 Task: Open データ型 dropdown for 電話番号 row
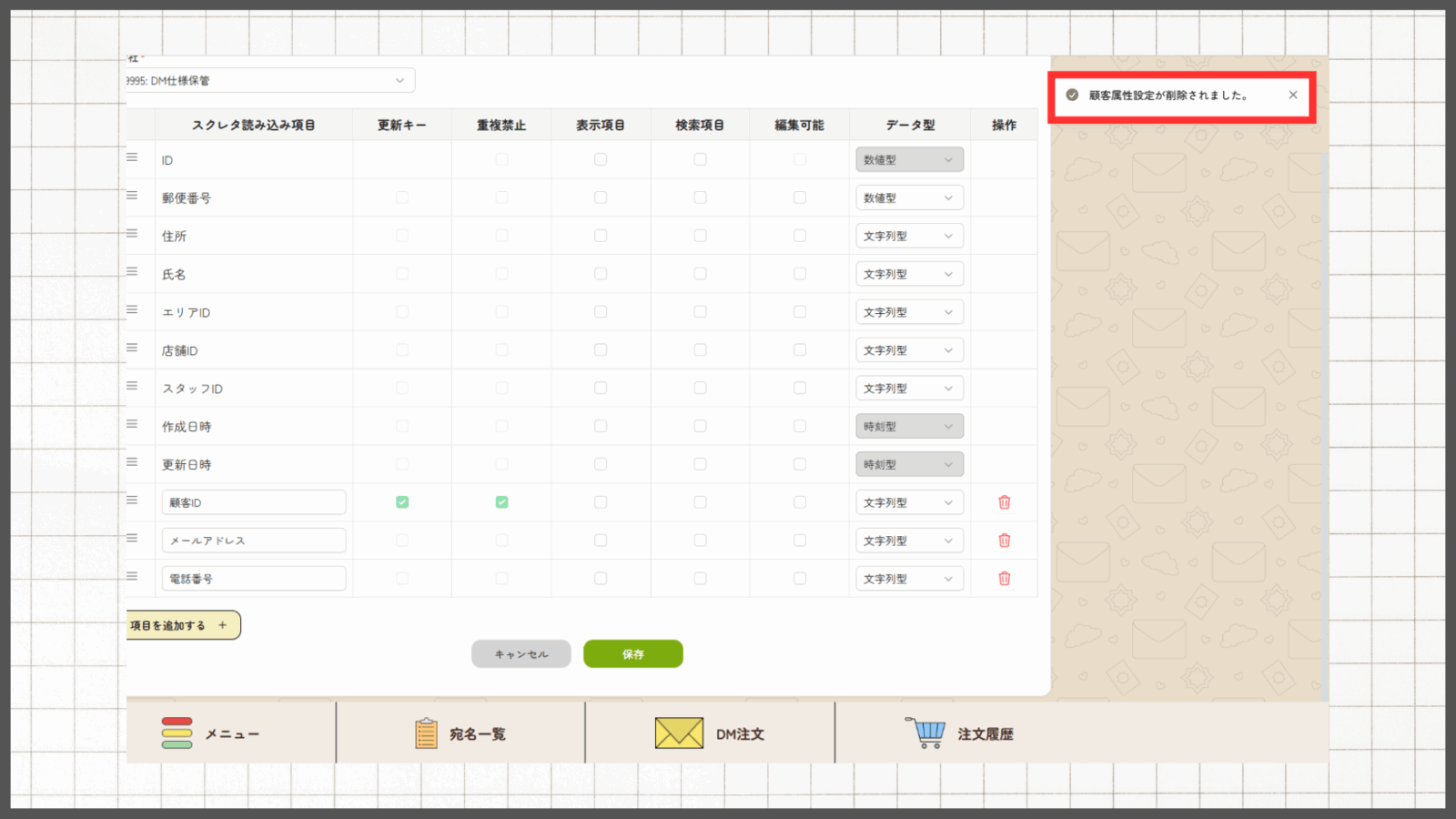pyautogui.click(x=908, y=579)
